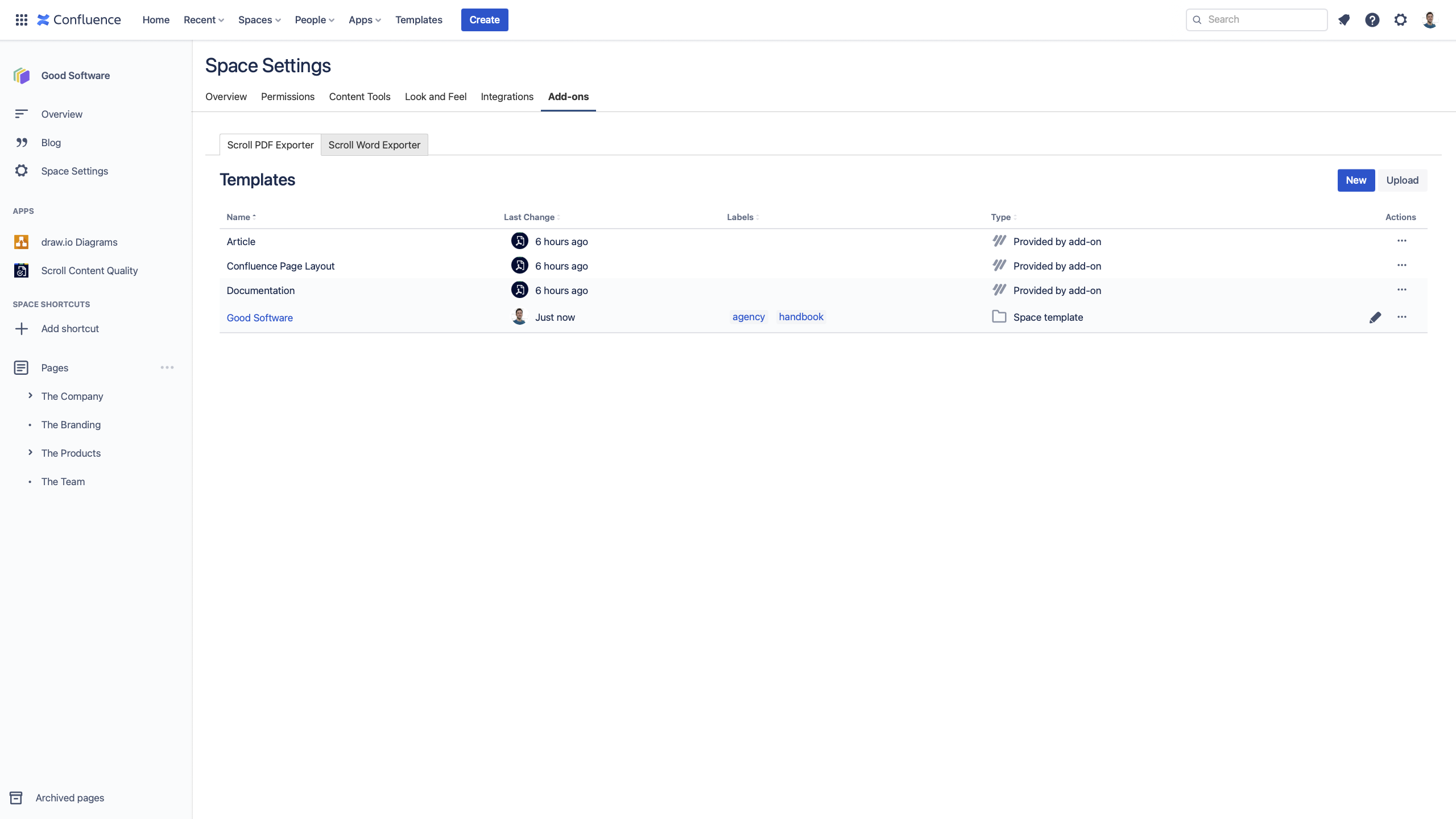1456x819 pixels.
Task: Switch to the Scroll Word Exporter tab
Action: pos(374,145)
